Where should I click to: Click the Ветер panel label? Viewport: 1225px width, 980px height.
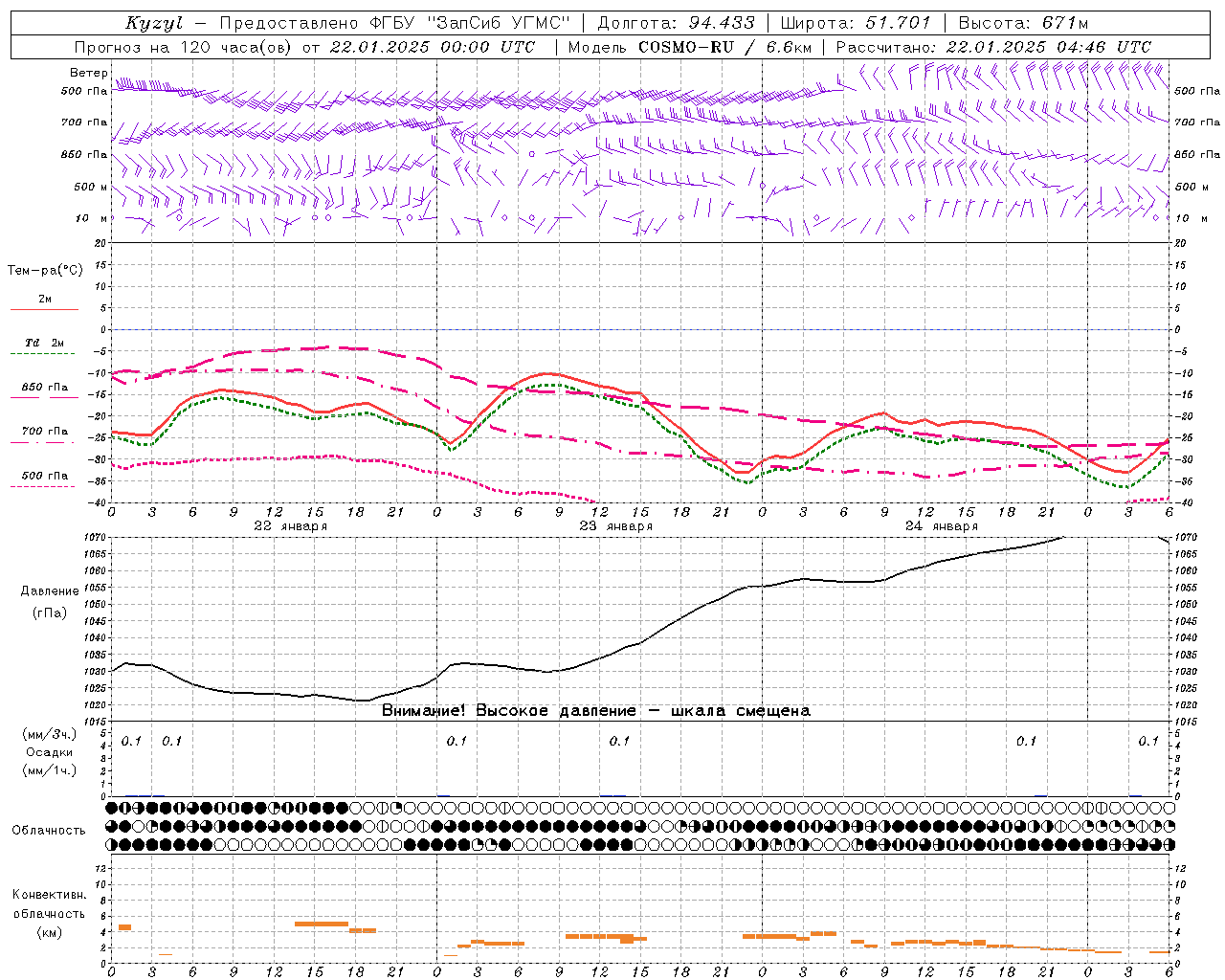tap(89, 73)
